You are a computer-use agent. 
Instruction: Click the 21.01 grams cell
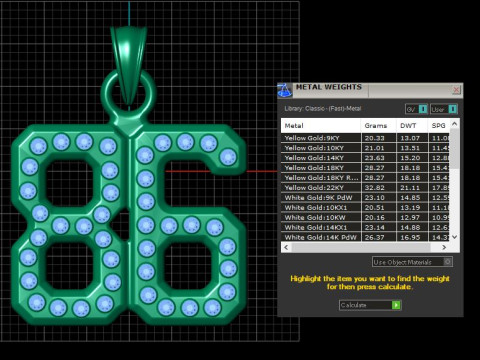379,148
